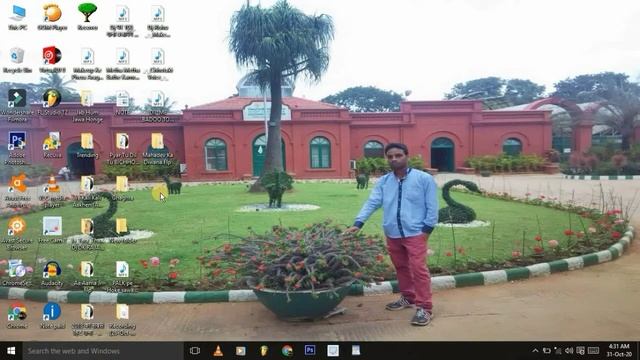This screenshot has height=360, width=640.
Task: Select the NOTE text file icon
Action: 122,102
